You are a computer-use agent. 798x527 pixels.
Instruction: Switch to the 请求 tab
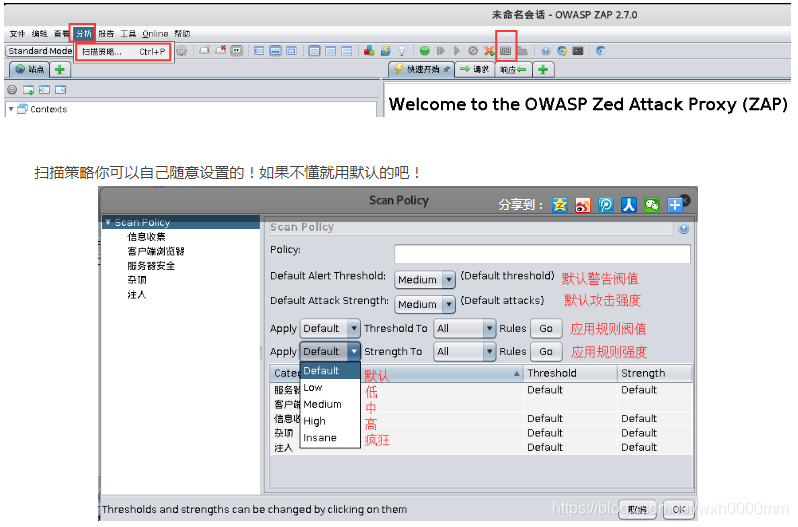pos(474,69)
